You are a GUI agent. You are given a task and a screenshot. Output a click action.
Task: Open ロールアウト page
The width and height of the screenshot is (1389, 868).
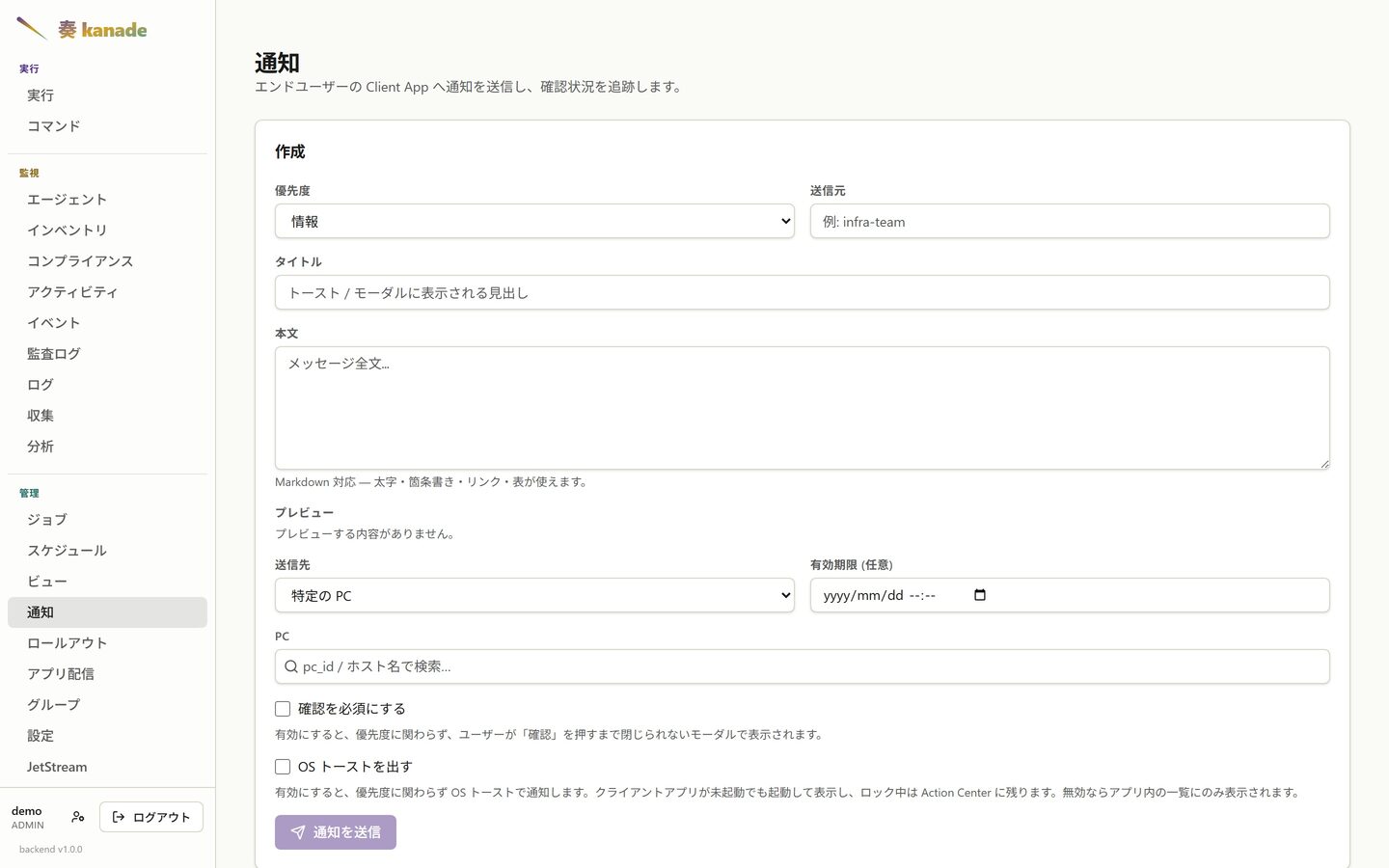[107, 643]
